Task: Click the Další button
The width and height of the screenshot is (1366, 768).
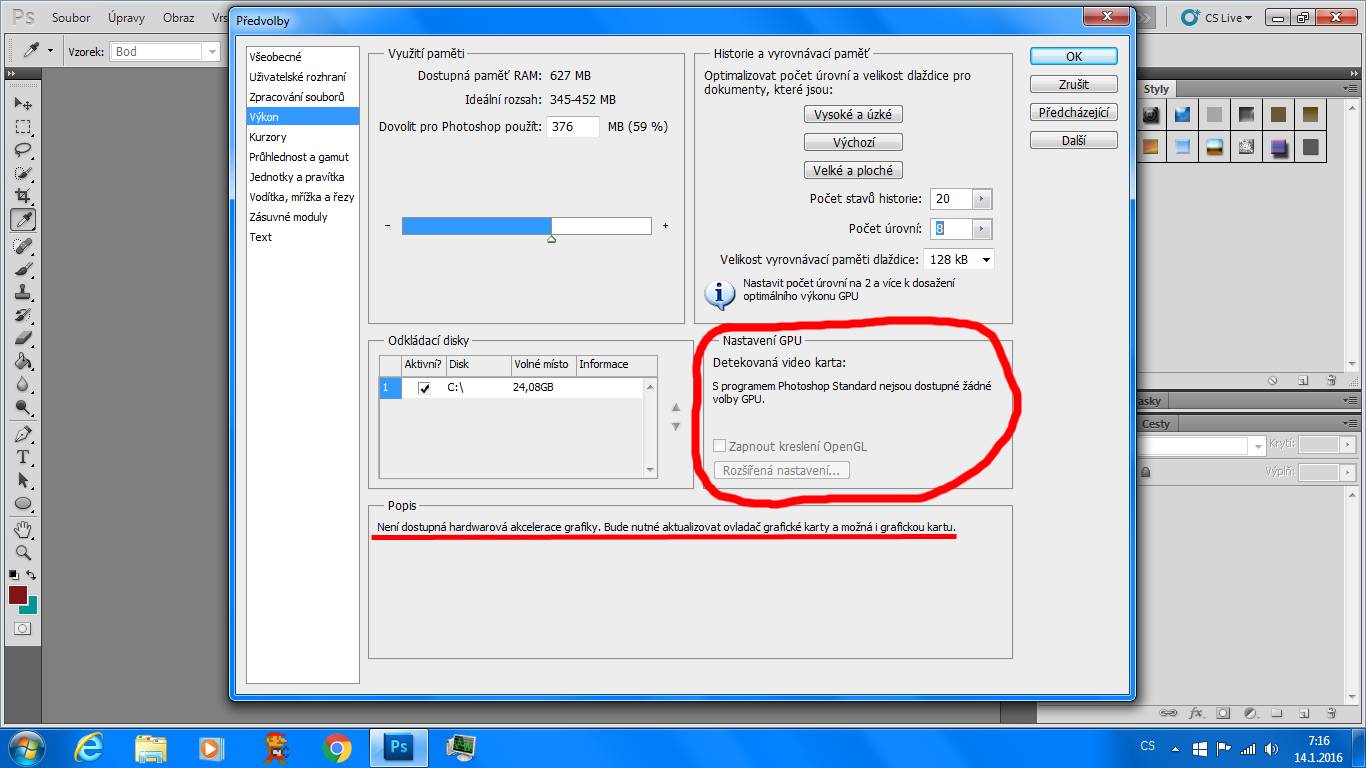Action: pyautogui.click(x=1074, y=141)
